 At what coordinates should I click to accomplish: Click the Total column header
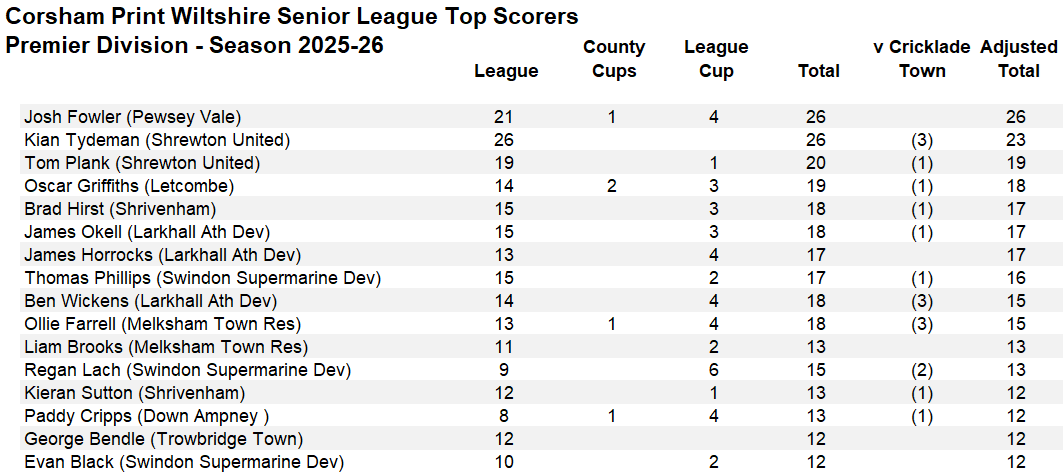[819, 71]
